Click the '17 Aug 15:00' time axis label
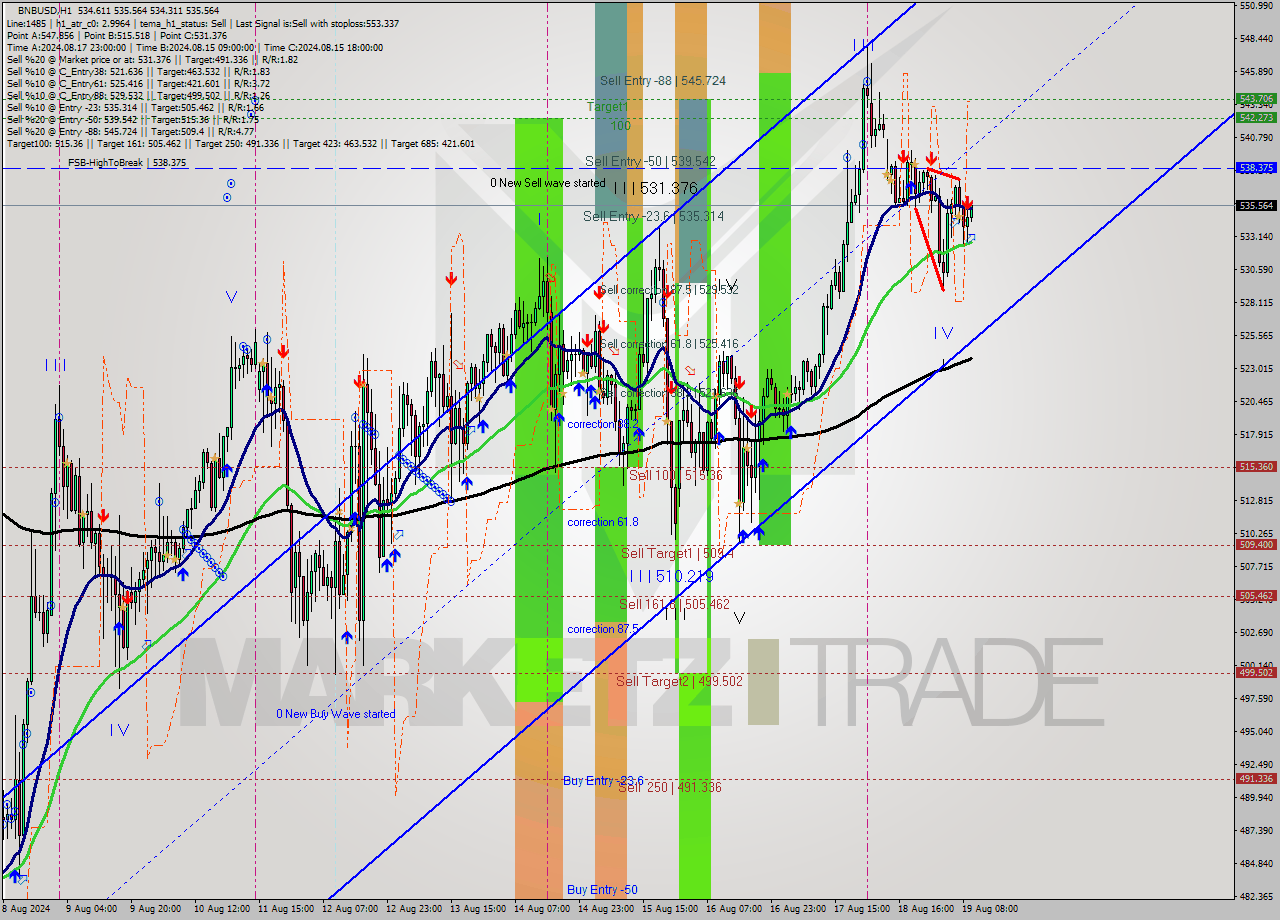The height and width of the screenshot is (920, 1280). (x=862, y=909)
